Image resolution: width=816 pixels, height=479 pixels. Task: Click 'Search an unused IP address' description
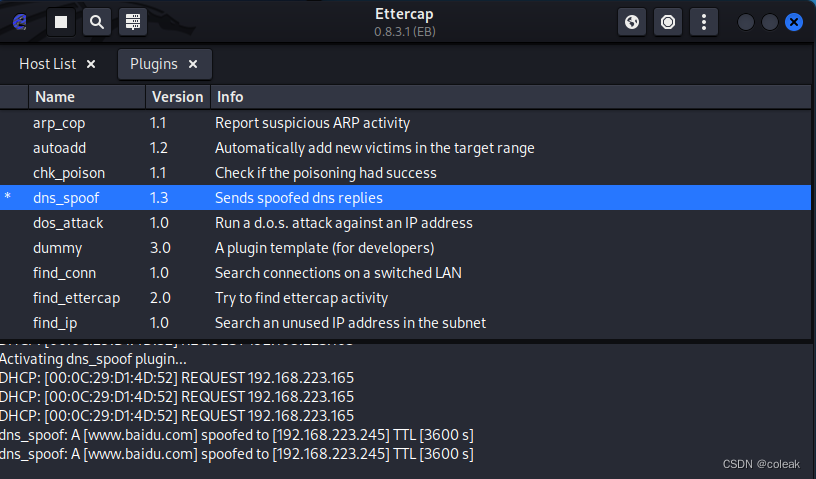[350, 323]
